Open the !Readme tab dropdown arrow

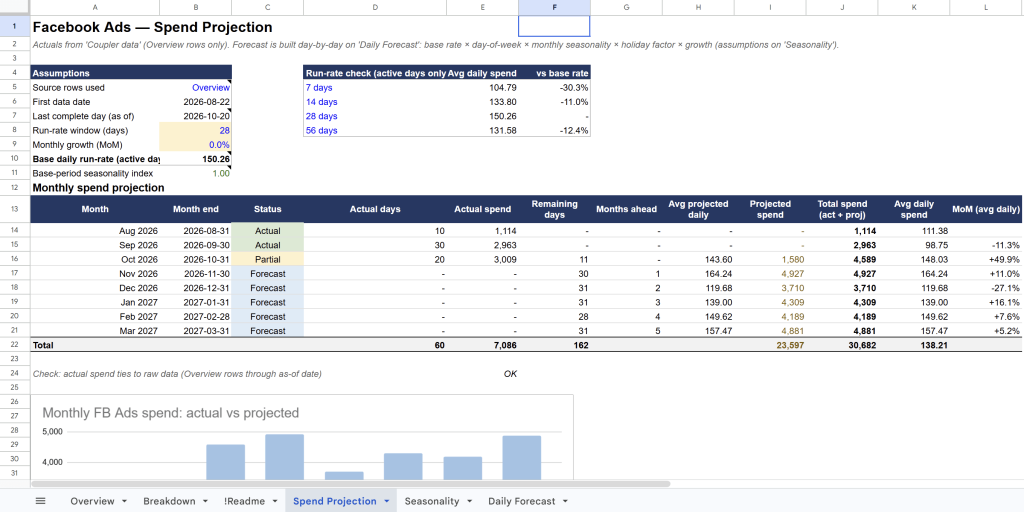pyautogui.click(x=274, y=501)
